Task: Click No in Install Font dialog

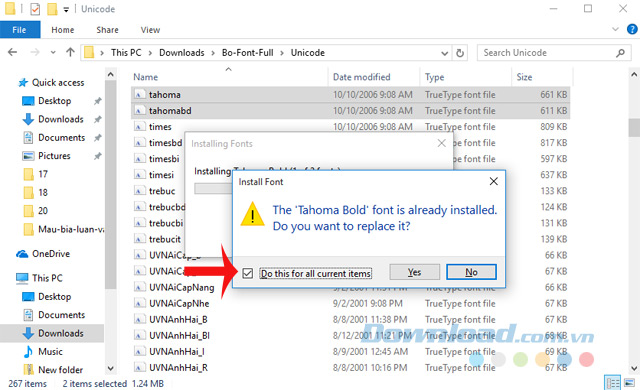Action: click(471, 272)
